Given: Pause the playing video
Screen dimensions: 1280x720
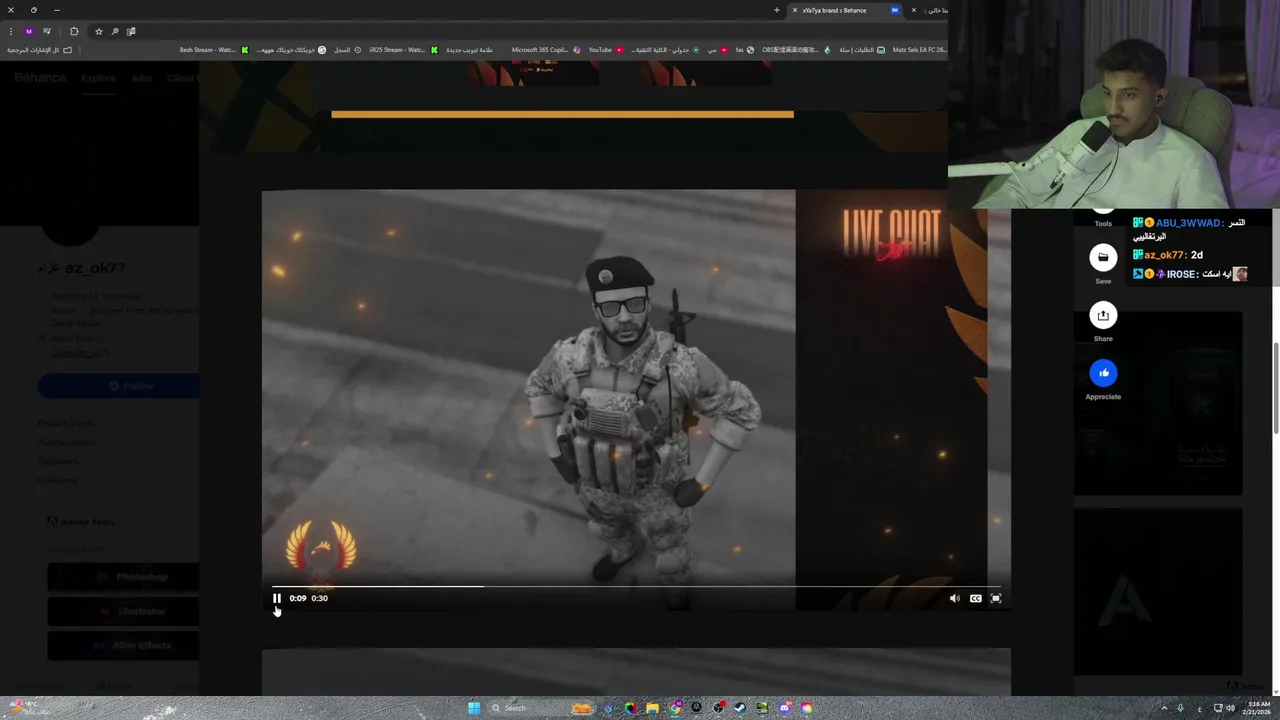Looking at the screenshot, I should tap(277, 598).
